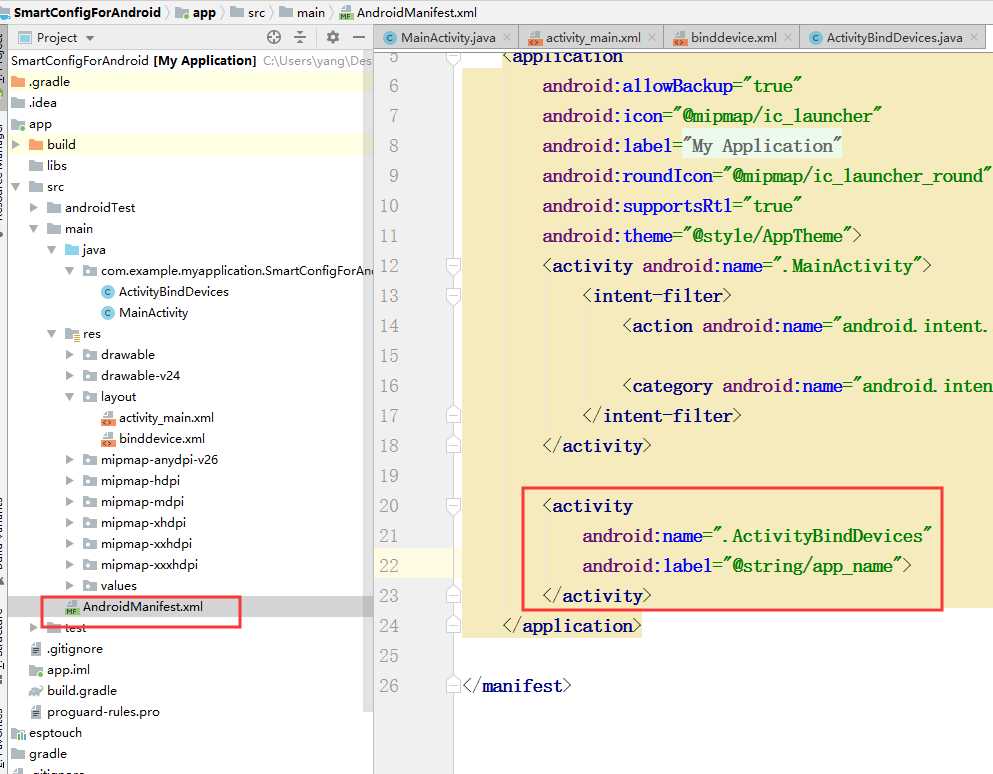The width and height of the screenshot is (993, 774).
Task: Select proguard-rules.pro file icon
Action: coord(36,711)
